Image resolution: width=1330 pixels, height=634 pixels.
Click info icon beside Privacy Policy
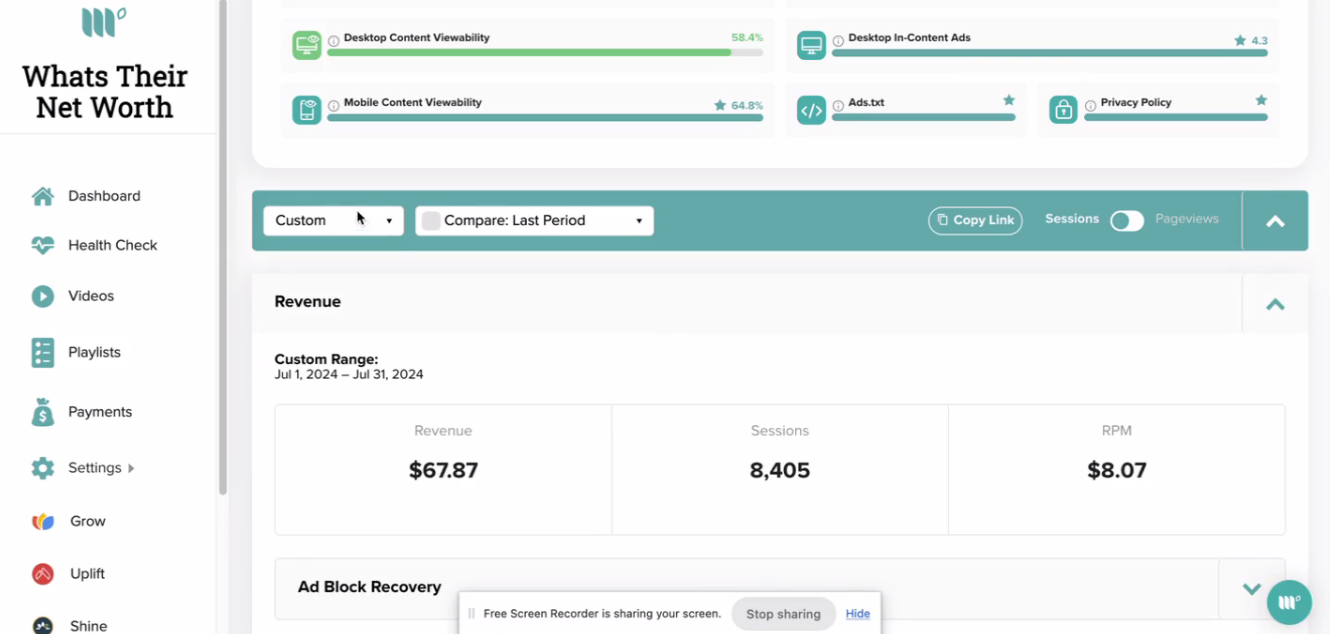click(1090, 105)
